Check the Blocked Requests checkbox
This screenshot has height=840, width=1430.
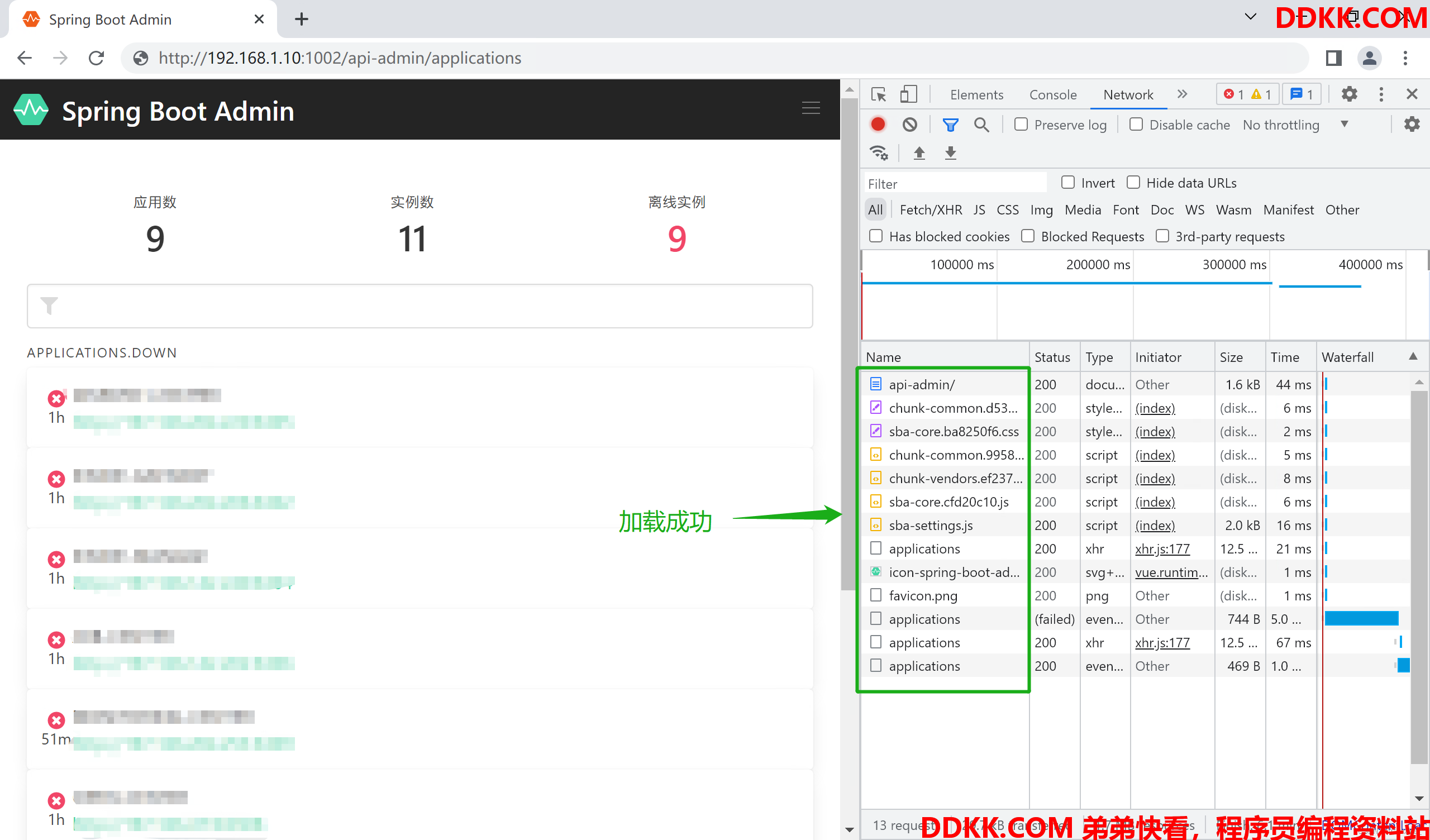[1028, 236]
